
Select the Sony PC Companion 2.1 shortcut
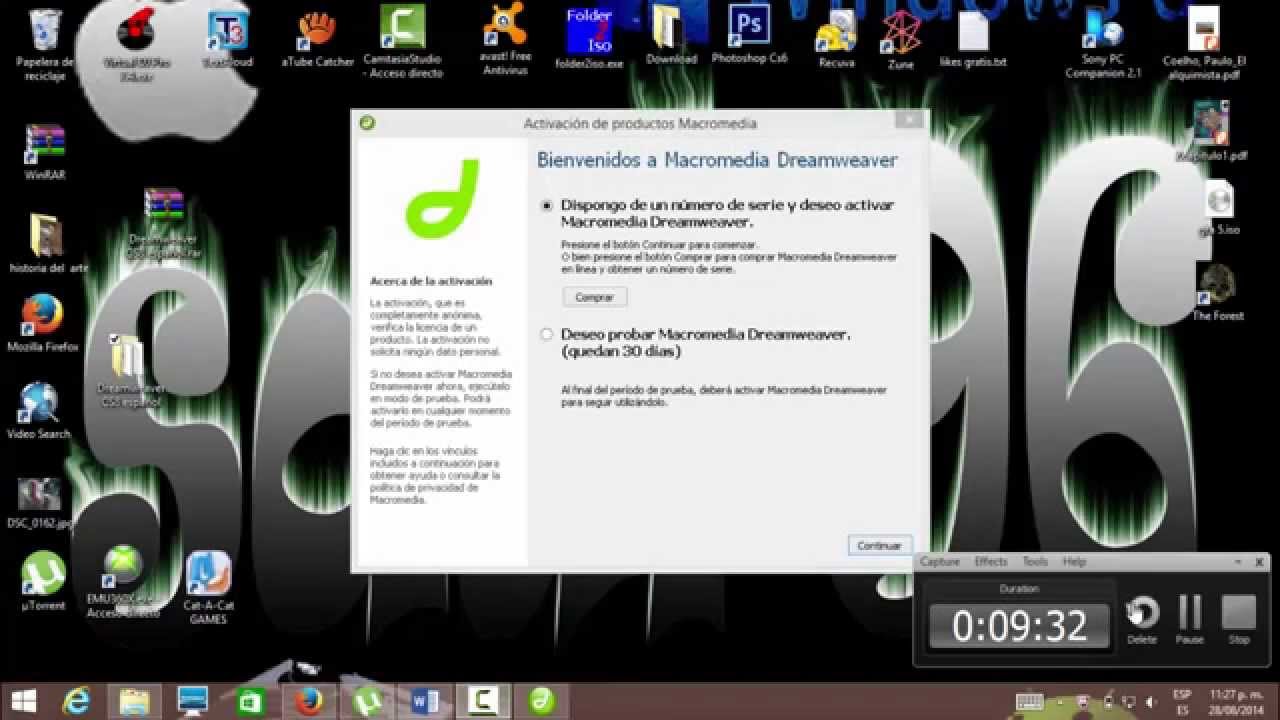(x=1103, y=44)
